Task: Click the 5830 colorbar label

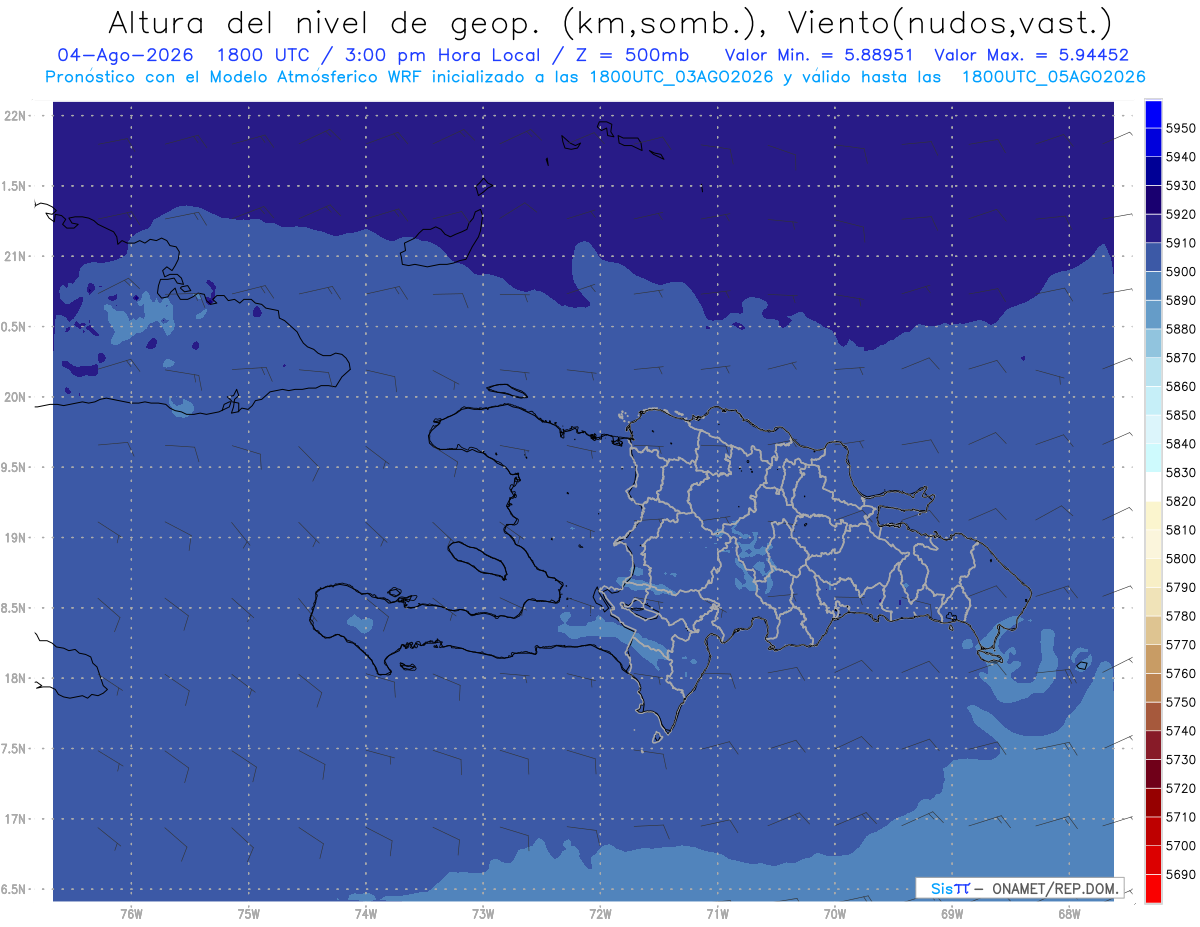Action: [x=1180, y=472]
